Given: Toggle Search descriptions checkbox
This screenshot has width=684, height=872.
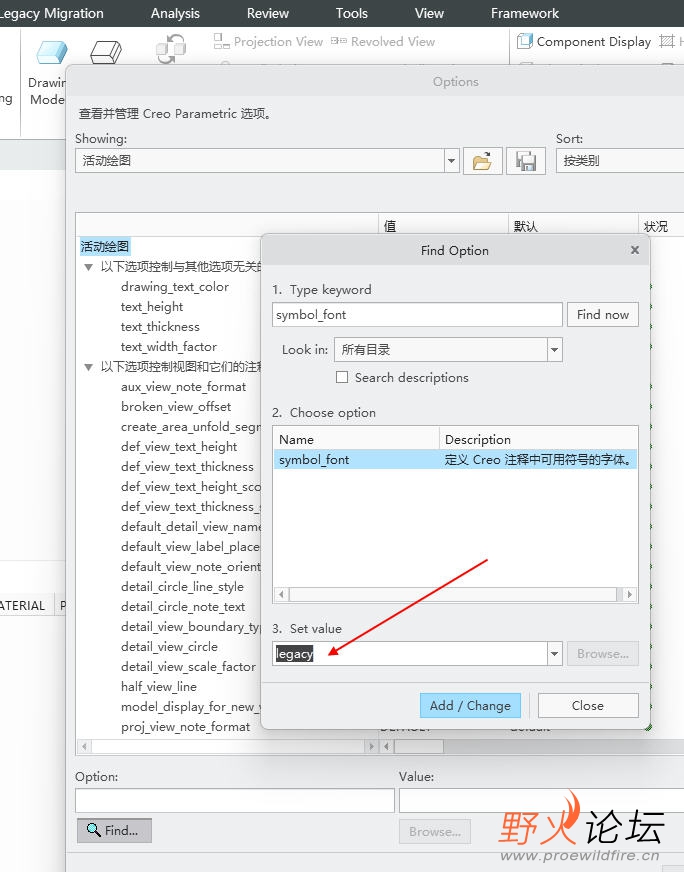Looking at the screenshot, I should tap(342, 378).
